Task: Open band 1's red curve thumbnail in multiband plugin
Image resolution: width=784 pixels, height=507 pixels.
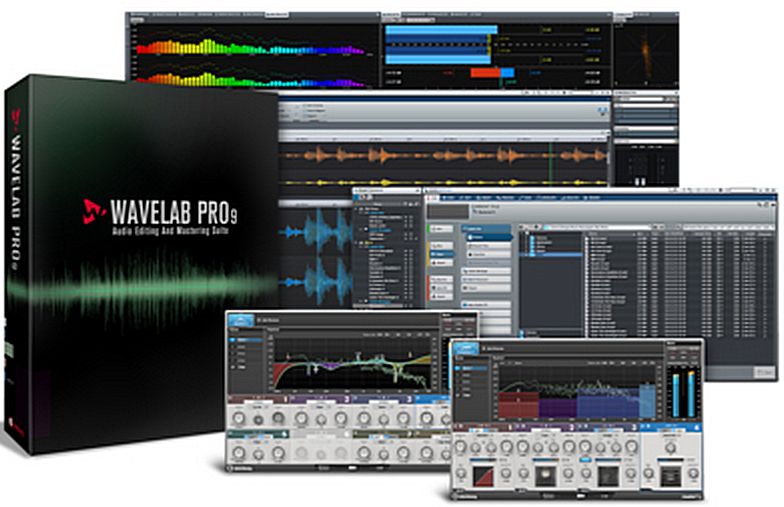Action: (483, 476)
